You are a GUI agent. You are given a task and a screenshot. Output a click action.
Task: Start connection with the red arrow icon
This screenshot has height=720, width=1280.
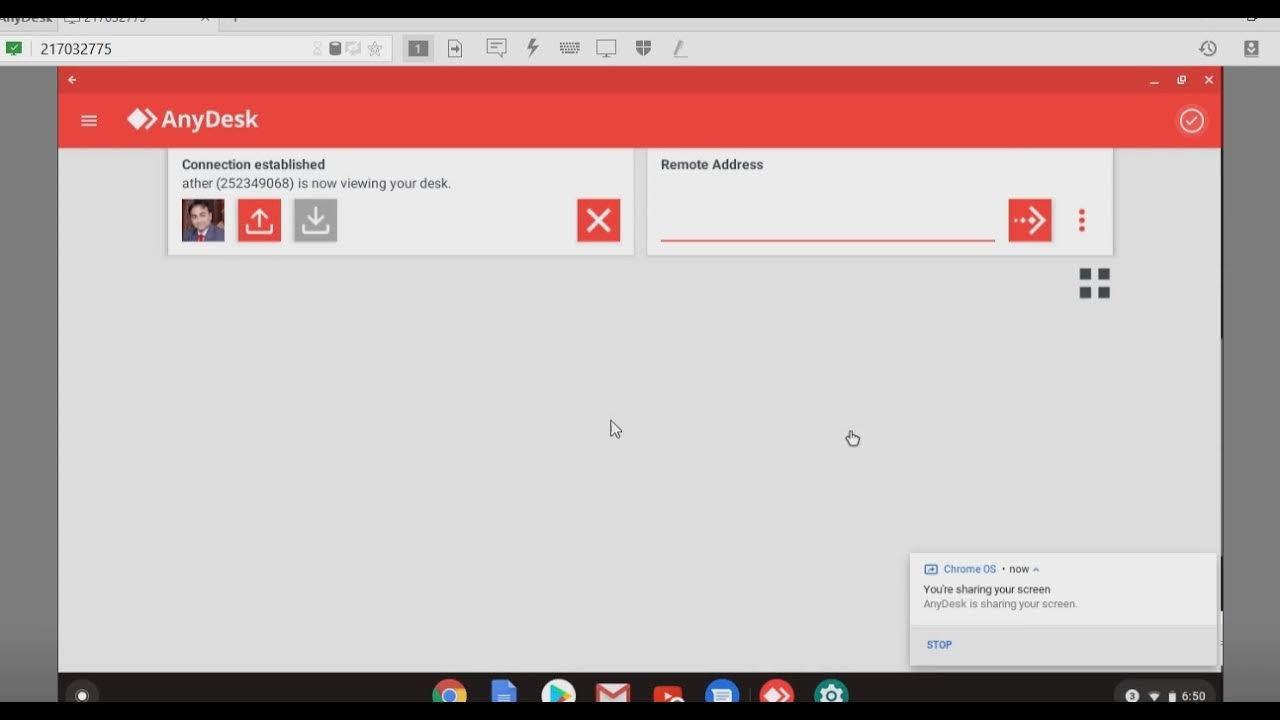tap(1030, 220)
